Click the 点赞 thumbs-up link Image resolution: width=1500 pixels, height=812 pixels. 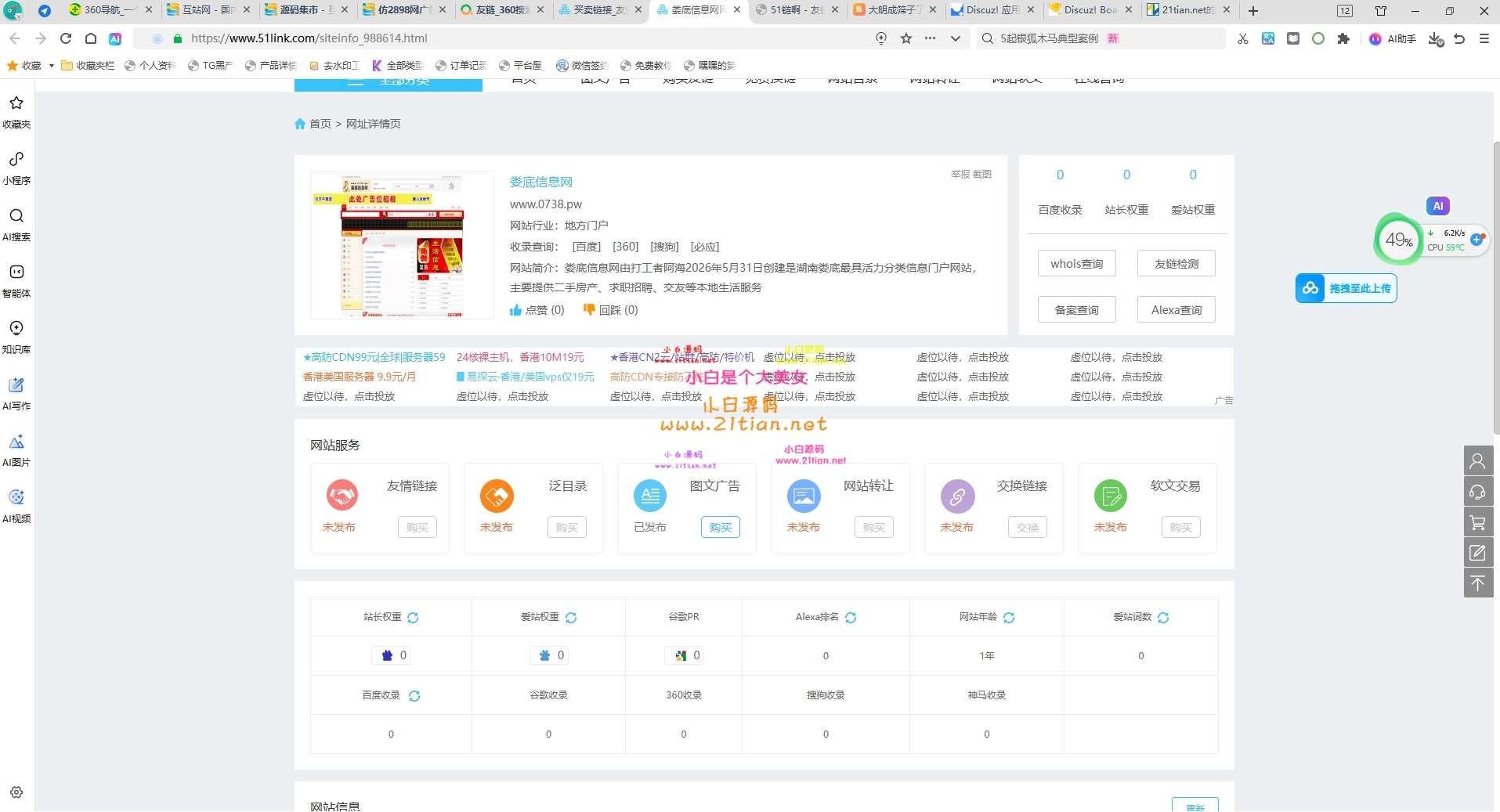(x=537, y=310)
